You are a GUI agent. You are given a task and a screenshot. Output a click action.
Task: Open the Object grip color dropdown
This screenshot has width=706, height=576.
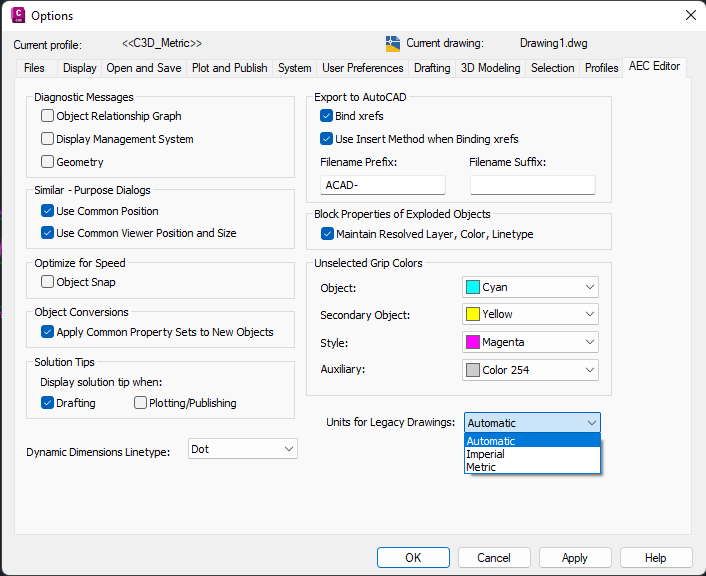tap(530, 287)
